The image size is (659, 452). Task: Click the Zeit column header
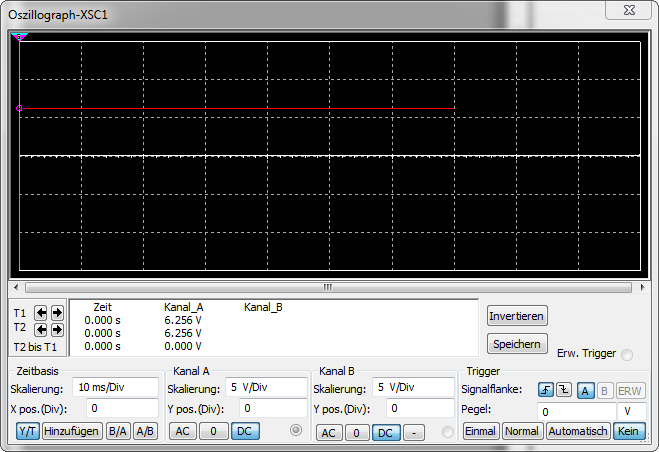[103, 307]
